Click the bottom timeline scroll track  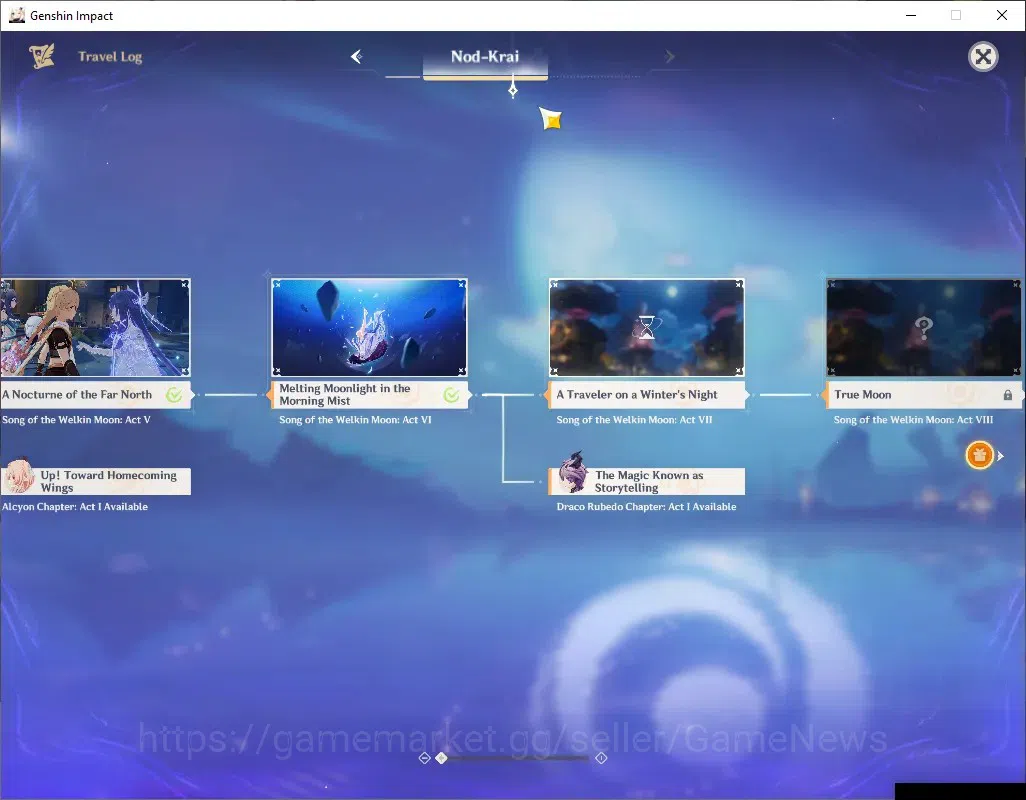click(512, 758)
